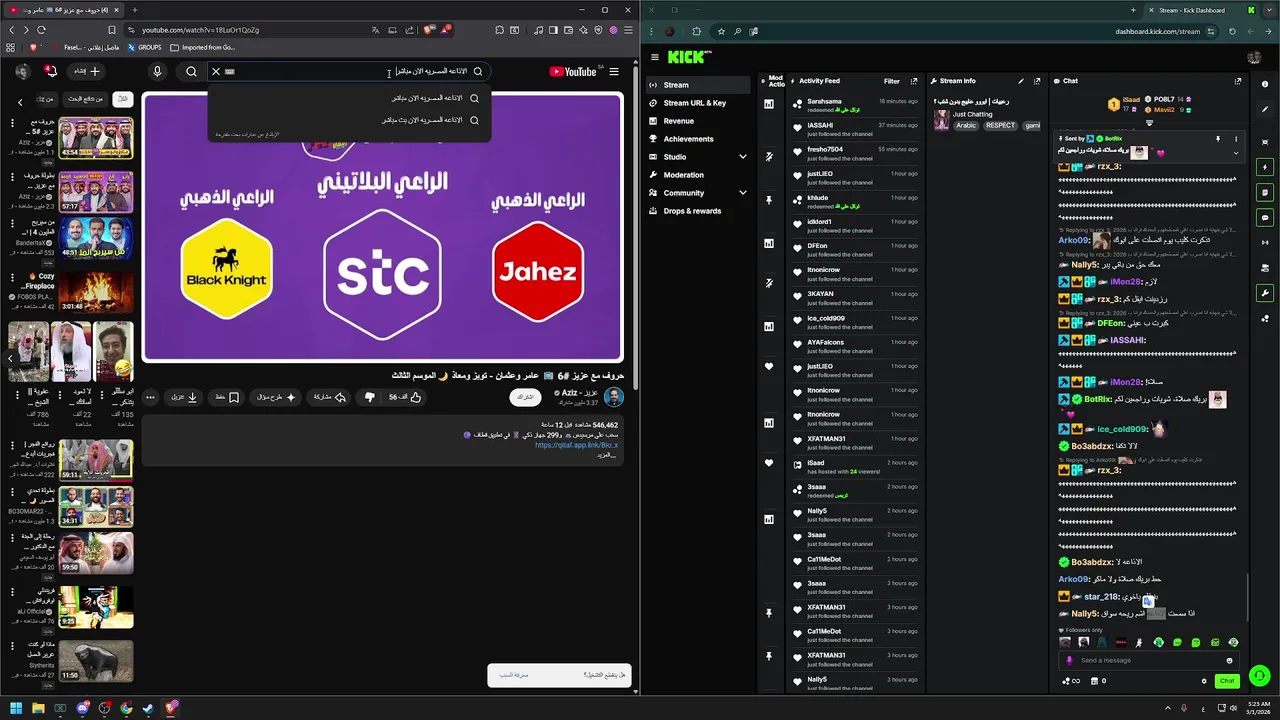1280x720 pixels.
Task: Open the chat emoji picker
Action: 1230,660
